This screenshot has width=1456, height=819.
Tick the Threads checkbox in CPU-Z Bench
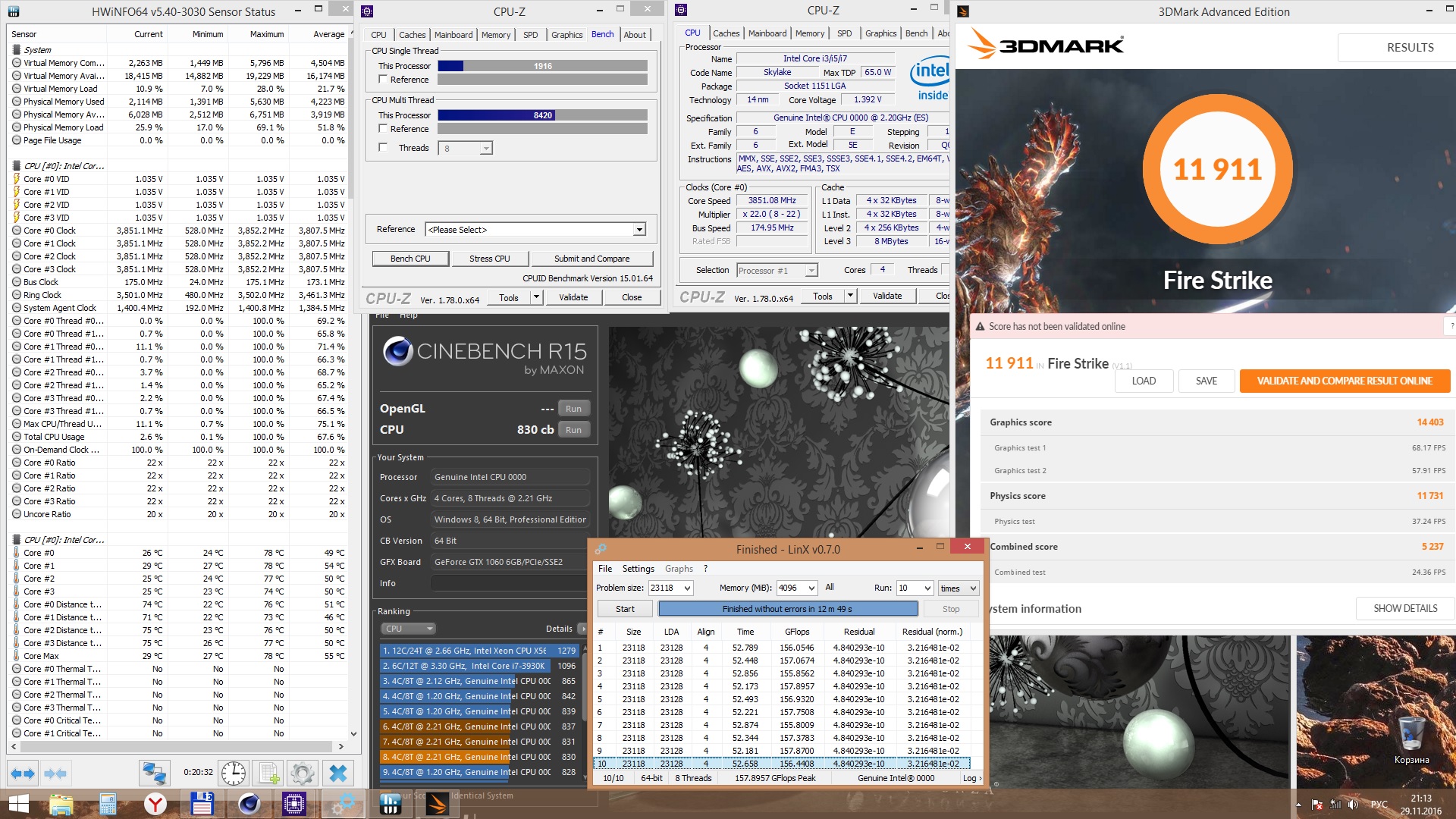point(383,148)
